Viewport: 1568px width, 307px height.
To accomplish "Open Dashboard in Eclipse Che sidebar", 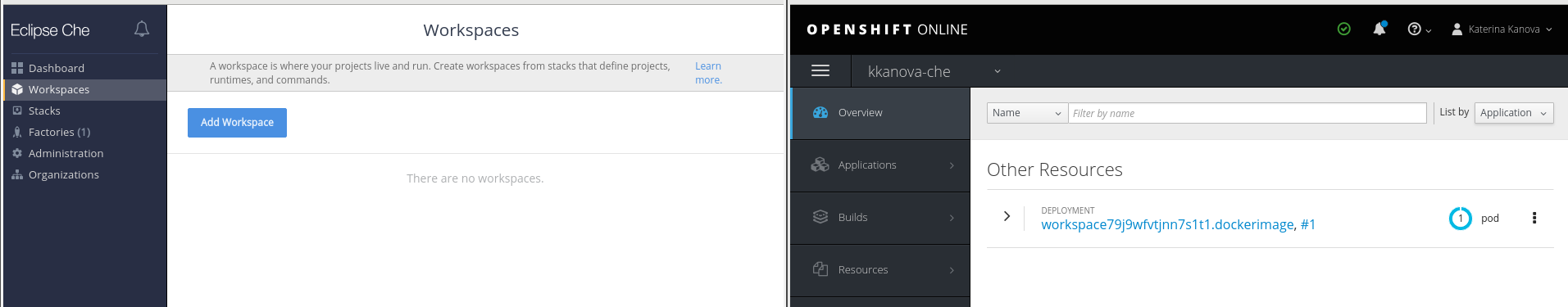I will point(85,68).
